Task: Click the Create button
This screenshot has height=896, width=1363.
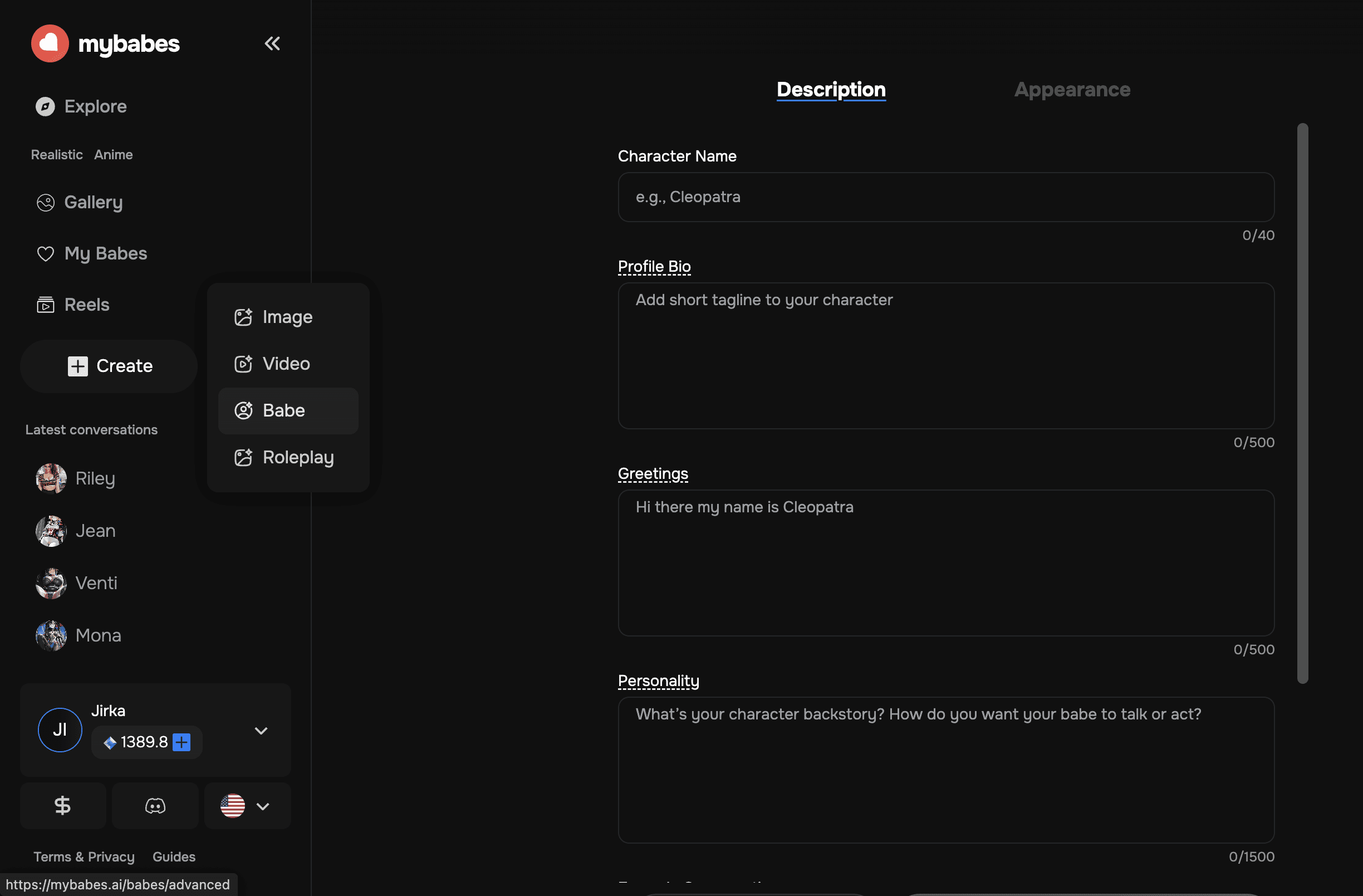Action: [x=109, y=366]
